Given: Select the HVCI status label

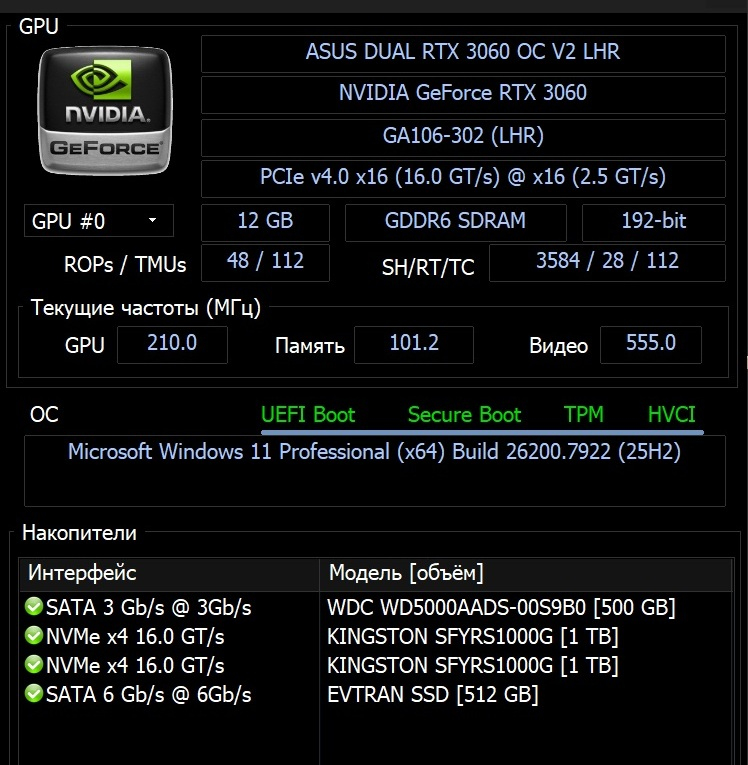Looking at the screenshot, I should tap(672, 415).
